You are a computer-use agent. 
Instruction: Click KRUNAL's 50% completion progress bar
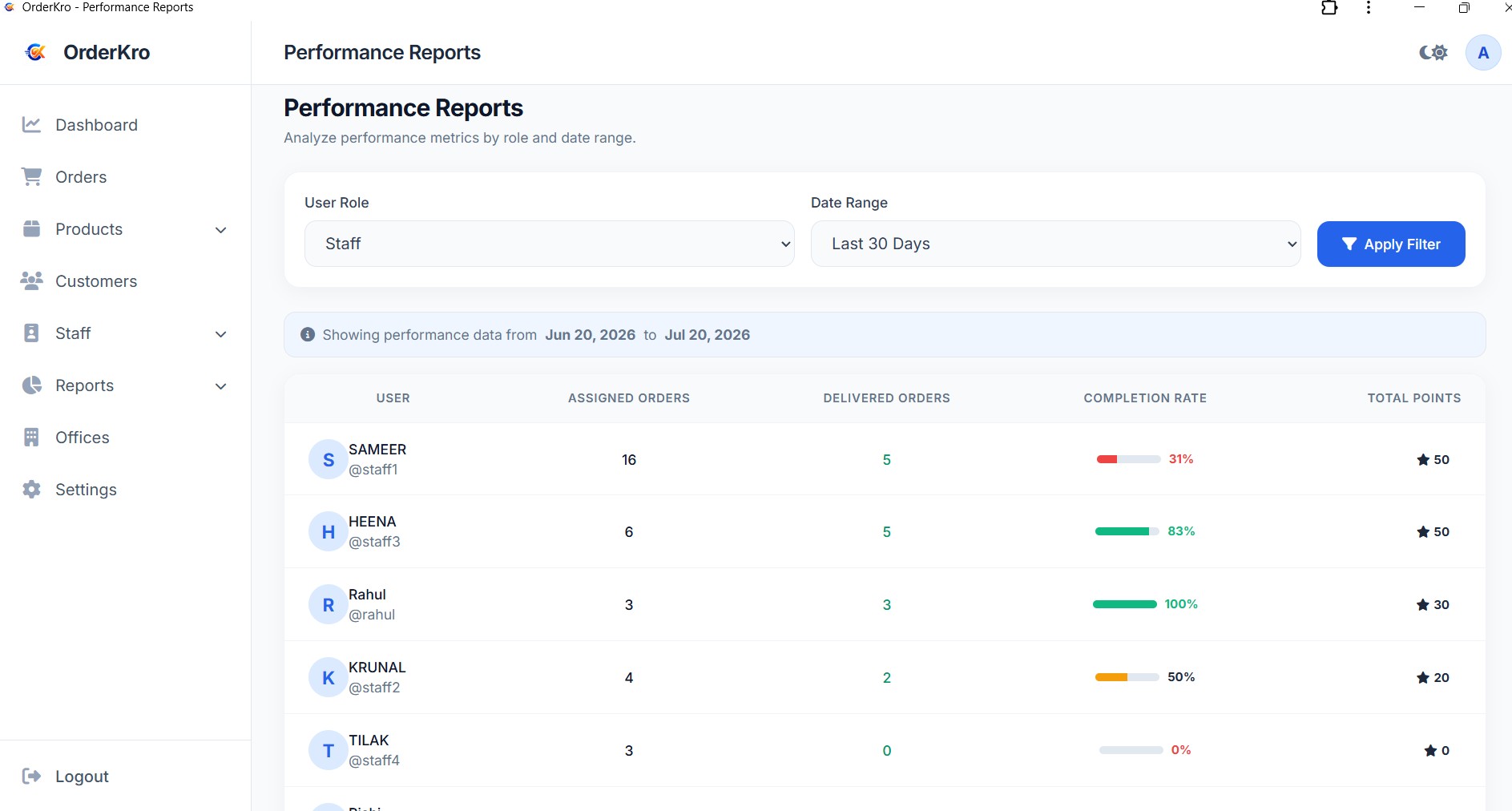pyautogui.click(x=1127, y=677)
